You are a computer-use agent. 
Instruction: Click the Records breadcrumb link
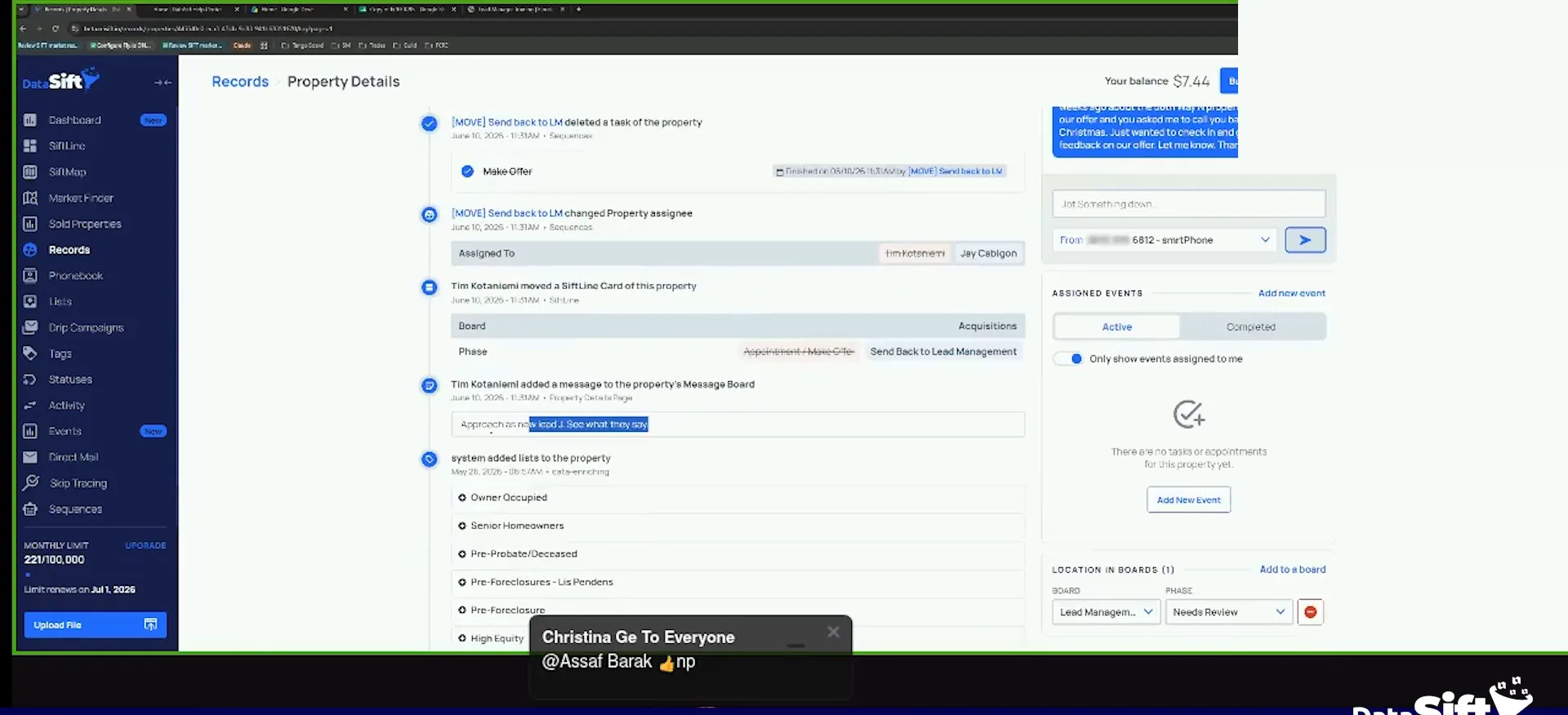point(240,82)
